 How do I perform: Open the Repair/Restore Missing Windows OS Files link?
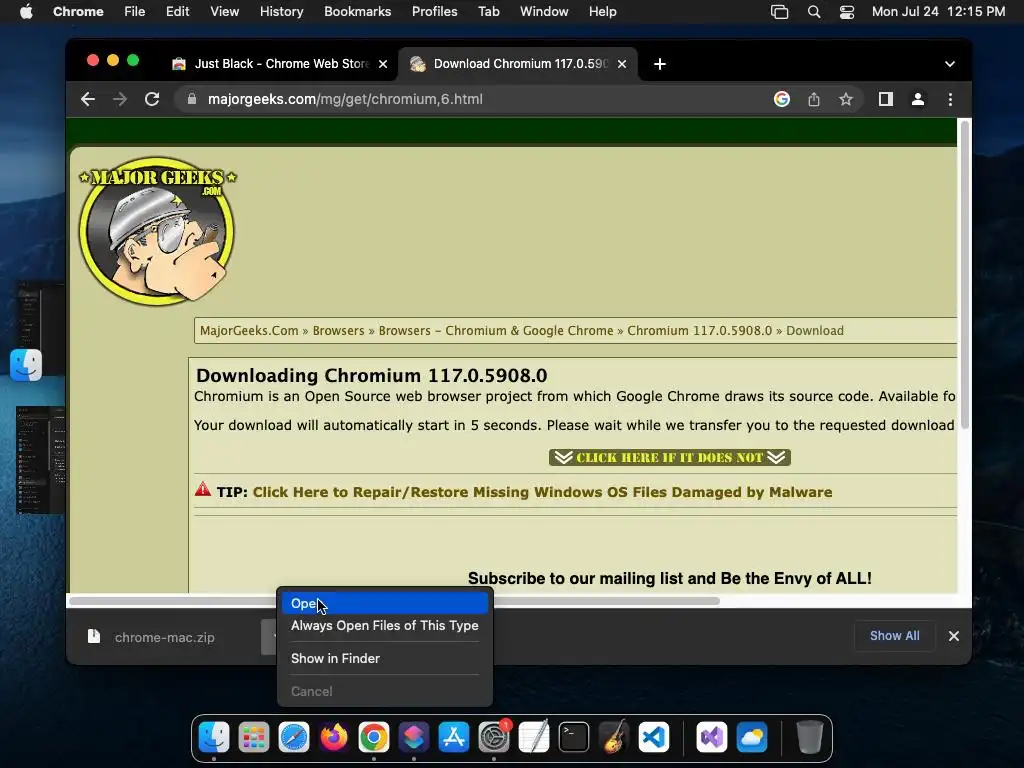coord(542,492)
